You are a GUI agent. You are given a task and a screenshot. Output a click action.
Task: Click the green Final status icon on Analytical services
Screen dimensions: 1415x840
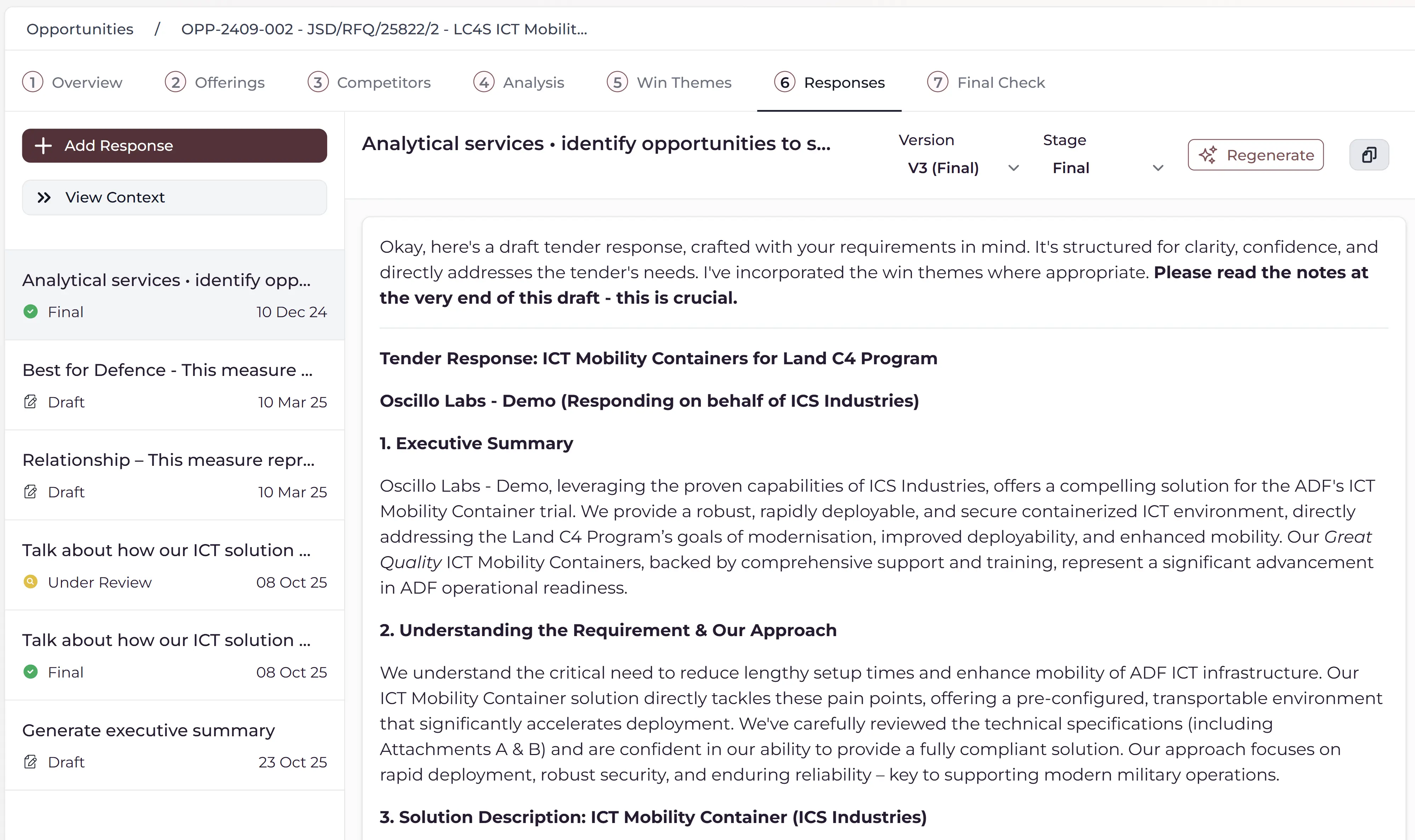pos(30,311)
